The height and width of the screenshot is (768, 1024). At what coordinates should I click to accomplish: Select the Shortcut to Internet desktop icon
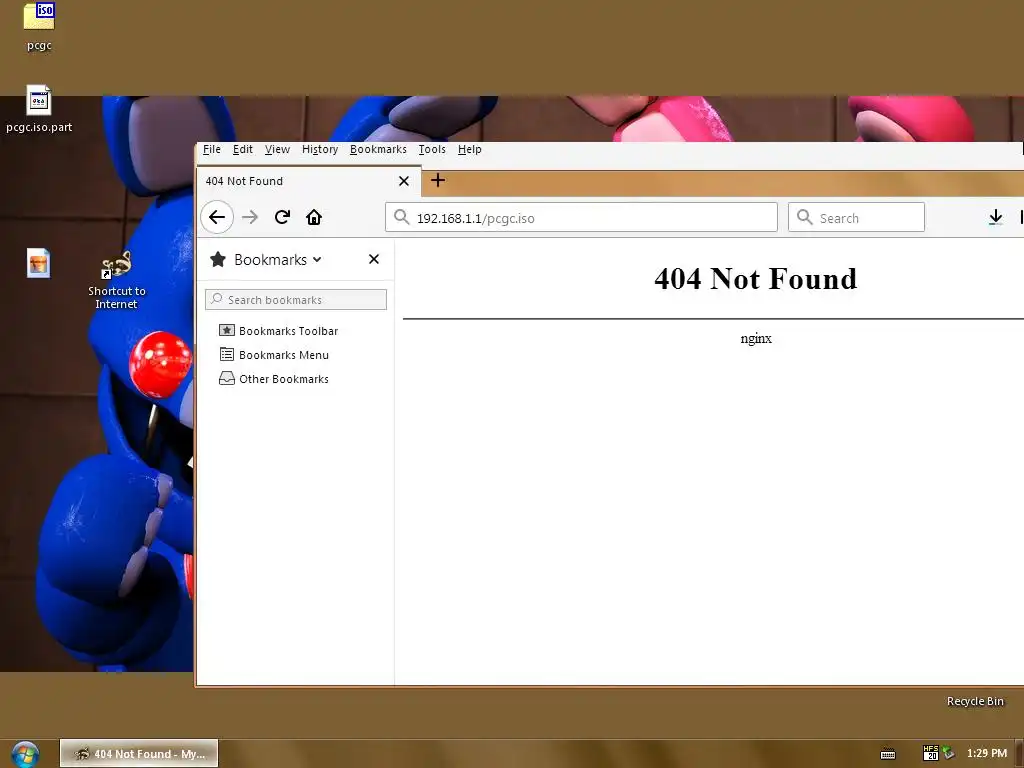pyautogui.click(x=116, y=280)
